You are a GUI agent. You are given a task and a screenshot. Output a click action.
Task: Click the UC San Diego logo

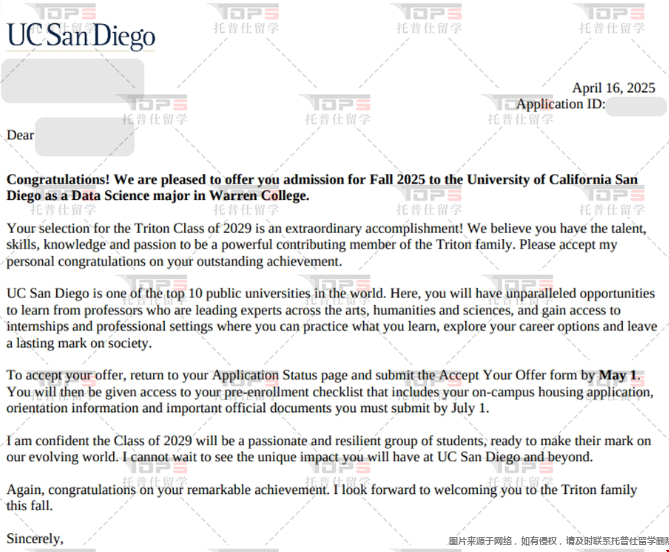(81, 36)
